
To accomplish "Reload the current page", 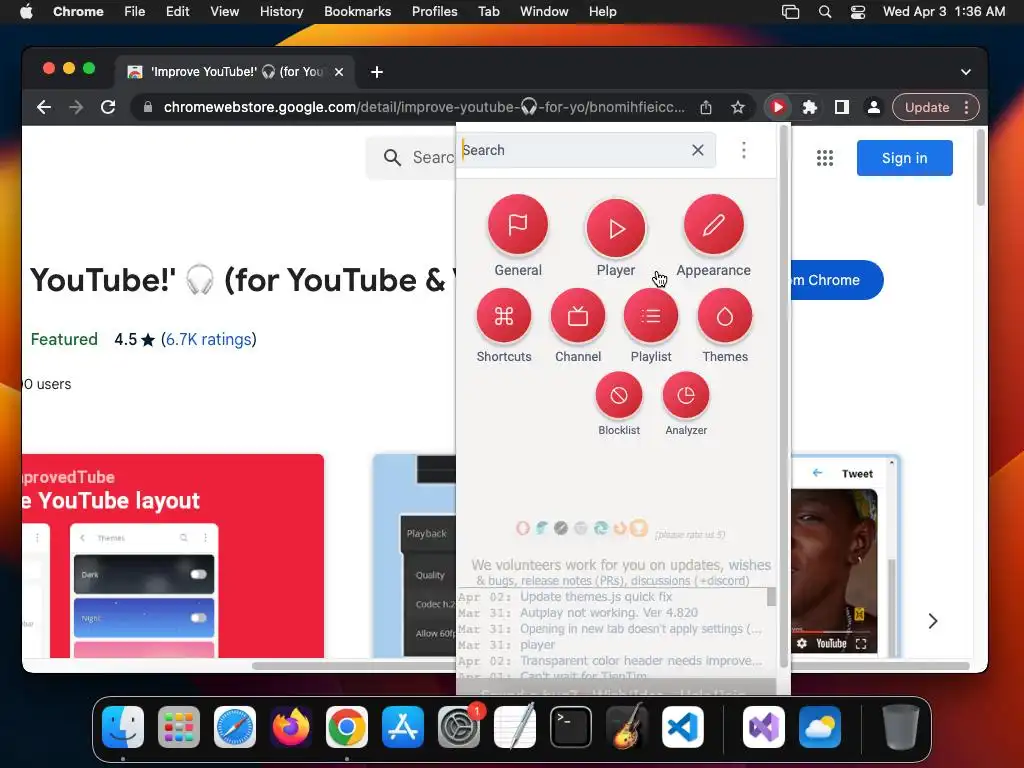I will tap(108, 107).
